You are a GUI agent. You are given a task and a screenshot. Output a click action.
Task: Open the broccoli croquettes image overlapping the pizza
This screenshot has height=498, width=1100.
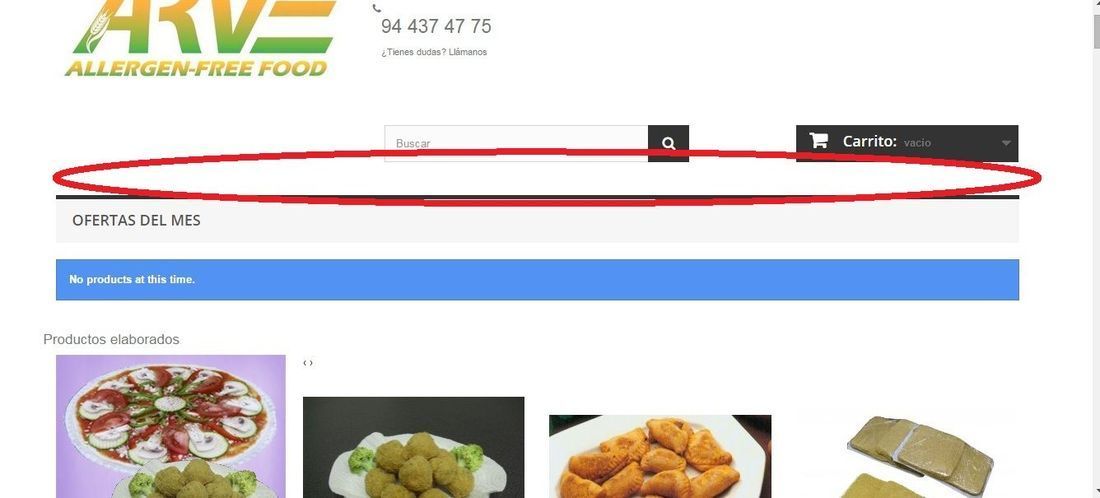[186, 480]
